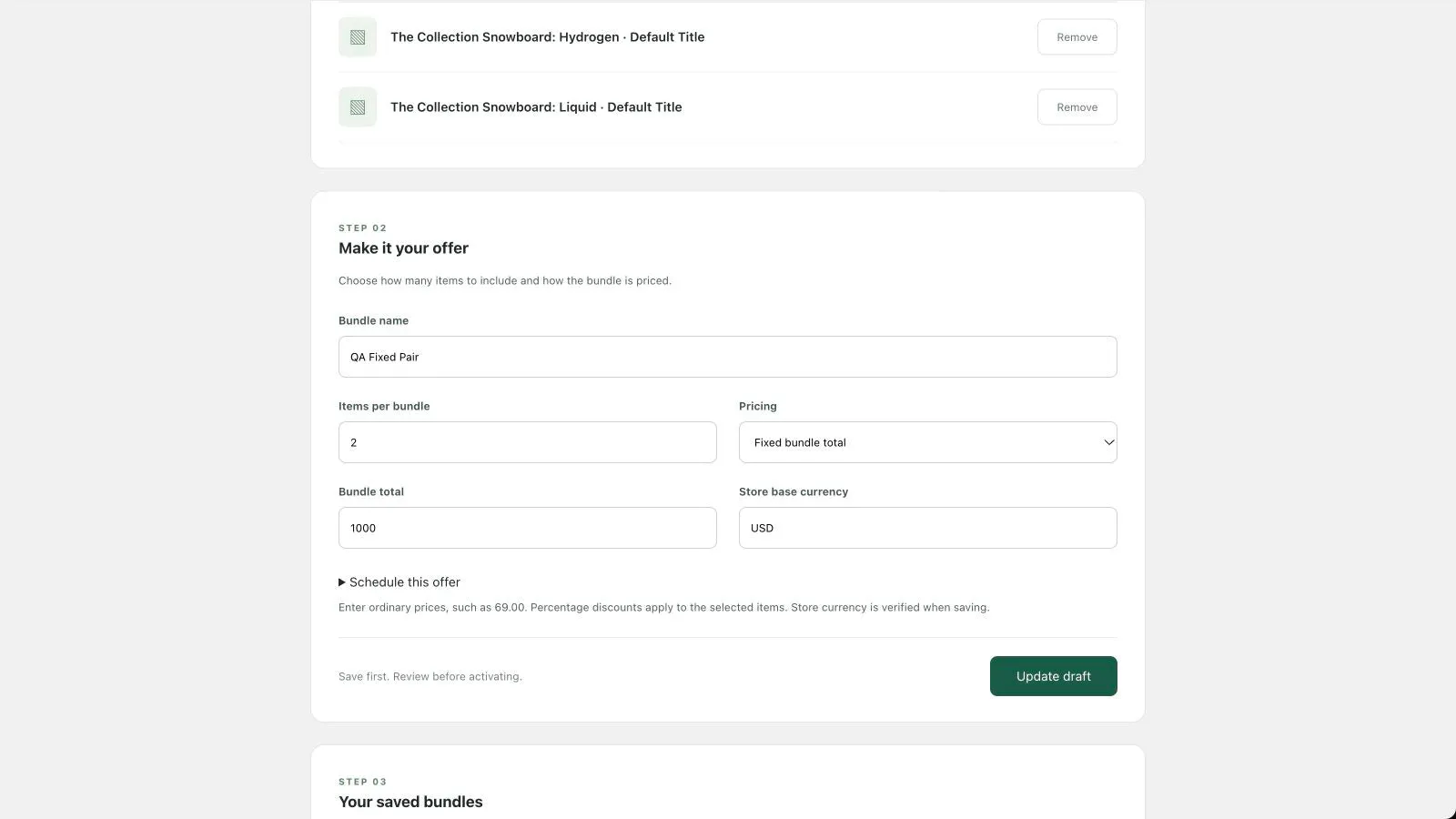The width and height of the screenshot is (1456, 819).
Task: Click the Store base currency label
Action: pyautogui.click(x=793, y=491)
